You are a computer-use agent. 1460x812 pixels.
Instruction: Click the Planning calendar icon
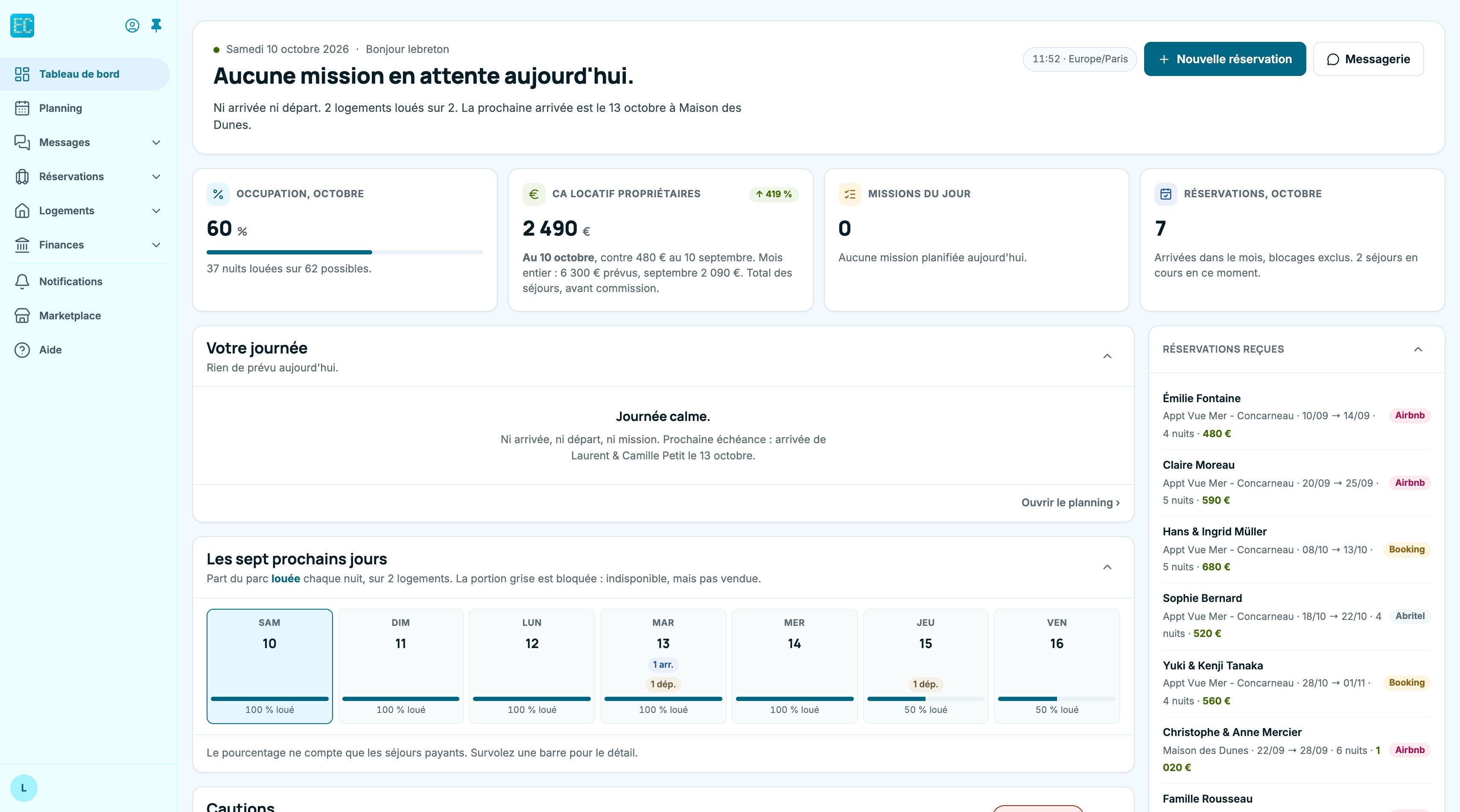tap(22, 108)
